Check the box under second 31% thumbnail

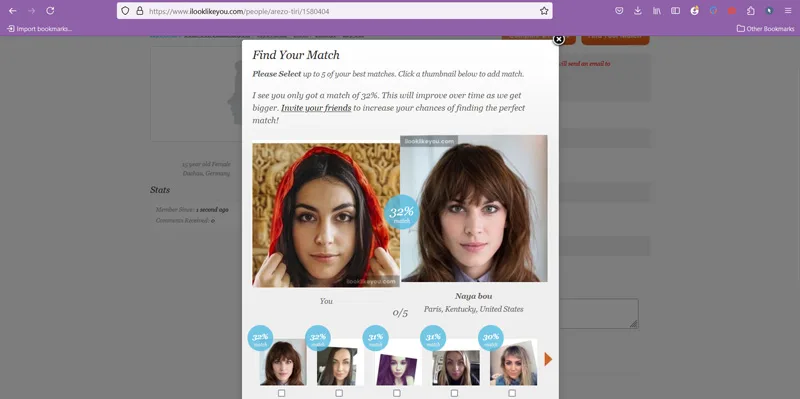pyautogui.click(x=455, y=393)
